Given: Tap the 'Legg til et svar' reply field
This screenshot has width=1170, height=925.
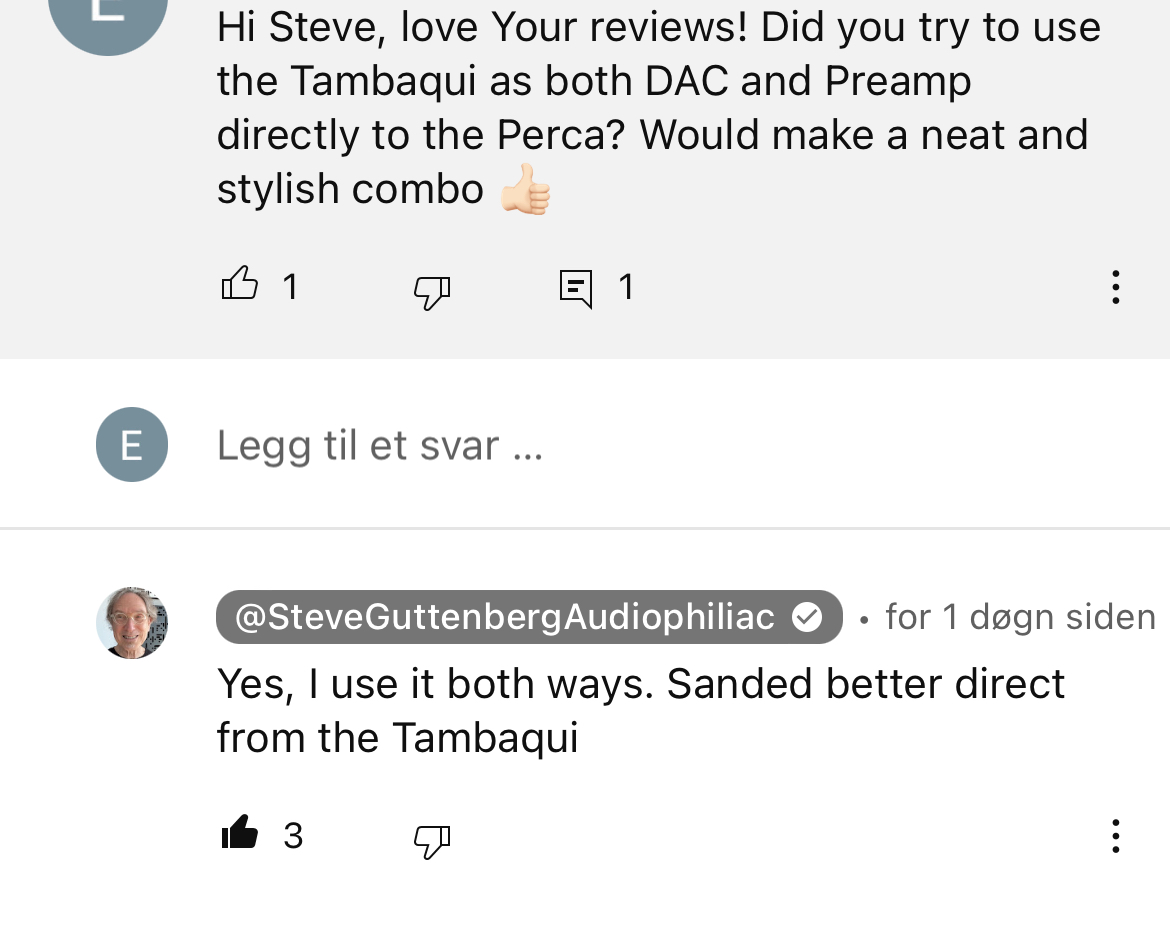Looking at the screenshot, I should (x=380, y=445).
